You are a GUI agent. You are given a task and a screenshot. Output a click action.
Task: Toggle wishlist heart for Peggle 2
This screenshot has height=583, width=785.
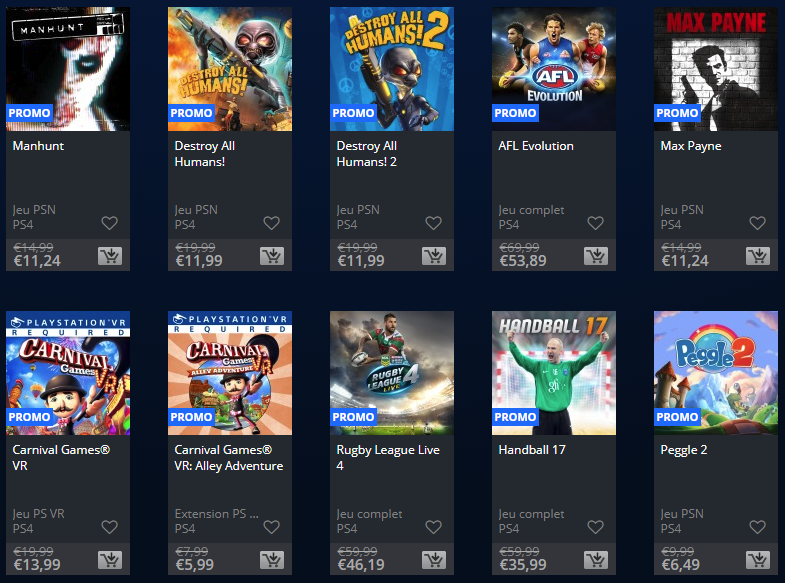pos(757,526)
